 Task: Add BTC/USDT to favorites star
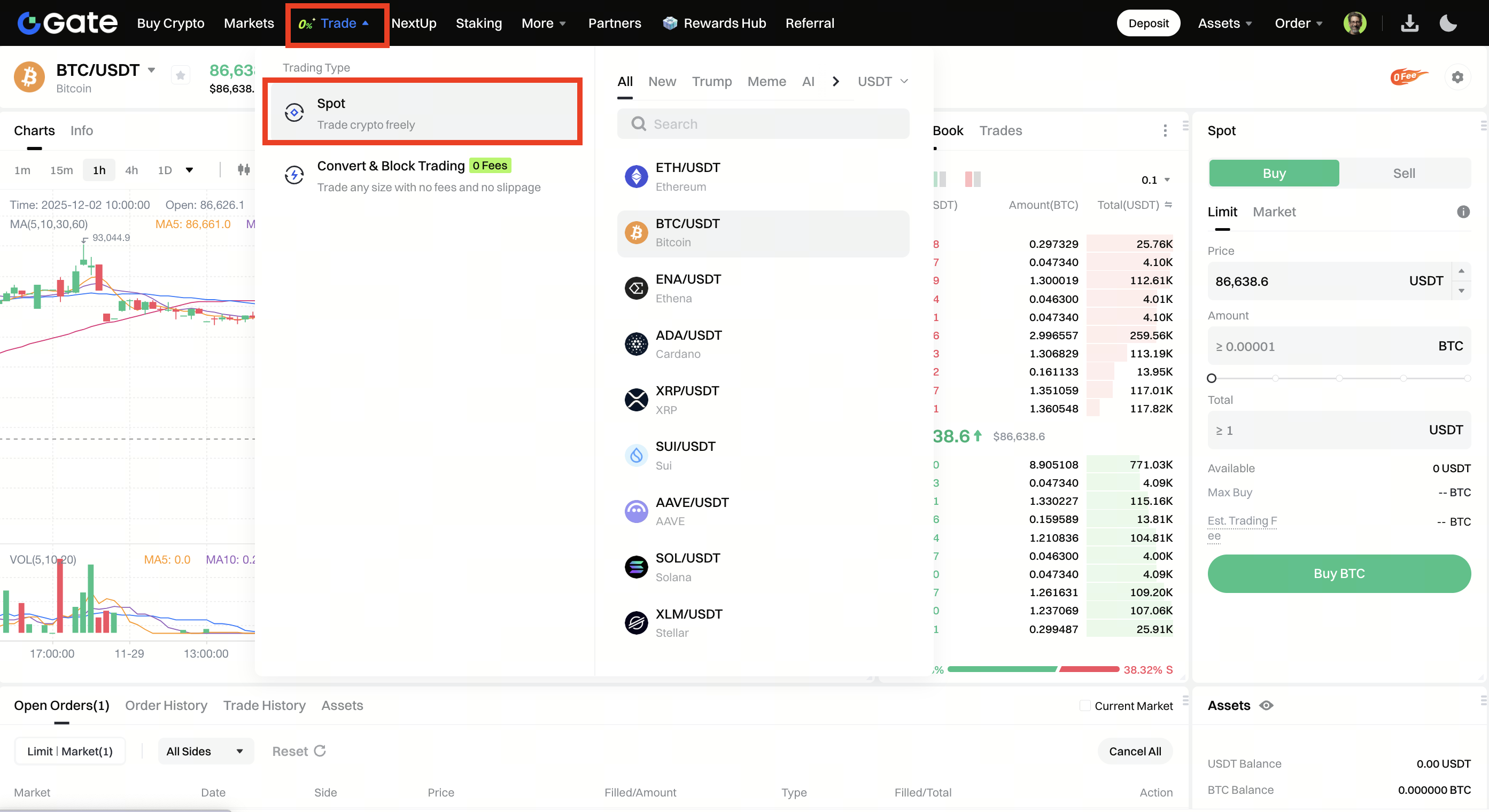pos(180,75)
